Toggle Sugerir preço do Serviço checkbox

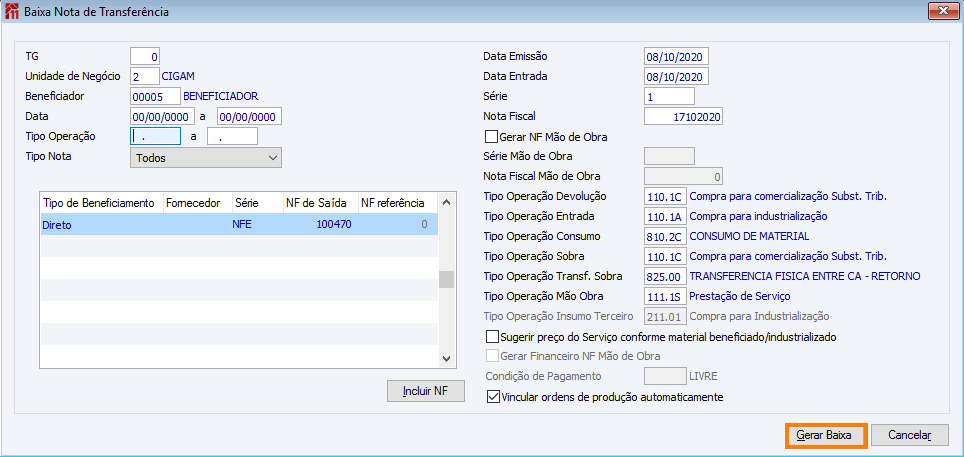(x=491, y=337)
